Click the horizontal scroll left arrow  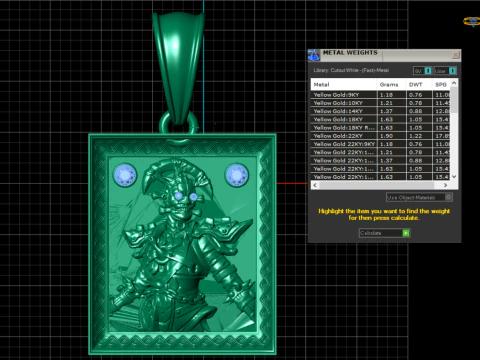click(x=315, y=185)
